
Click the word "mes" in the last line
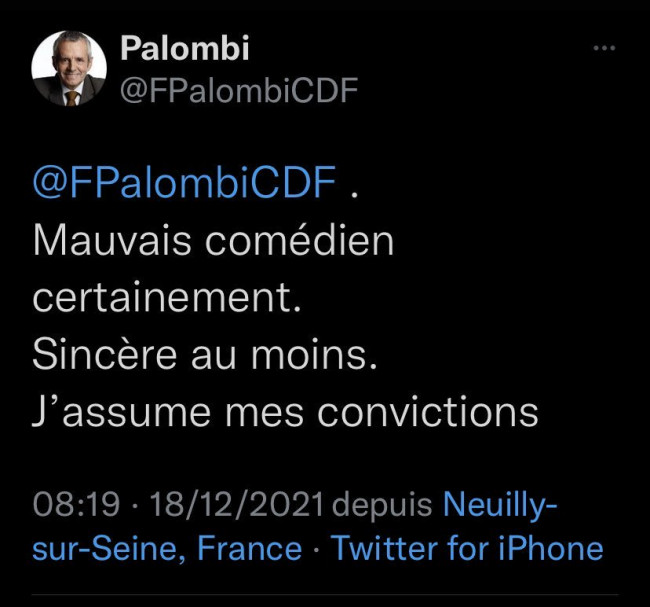tap(264, 415)
